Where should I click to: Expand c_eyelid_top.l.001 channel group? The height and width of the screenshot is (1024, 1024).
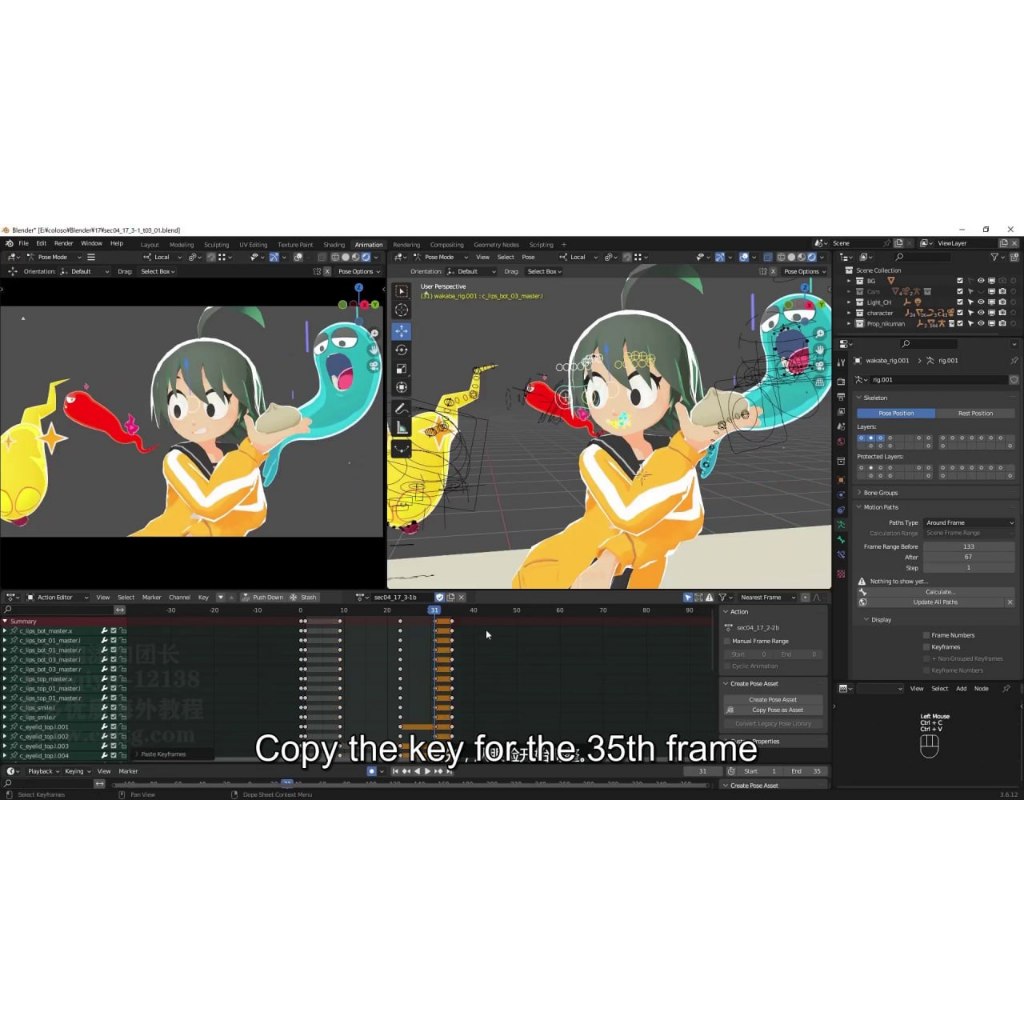pyautogui.click(x=5, y=727)
